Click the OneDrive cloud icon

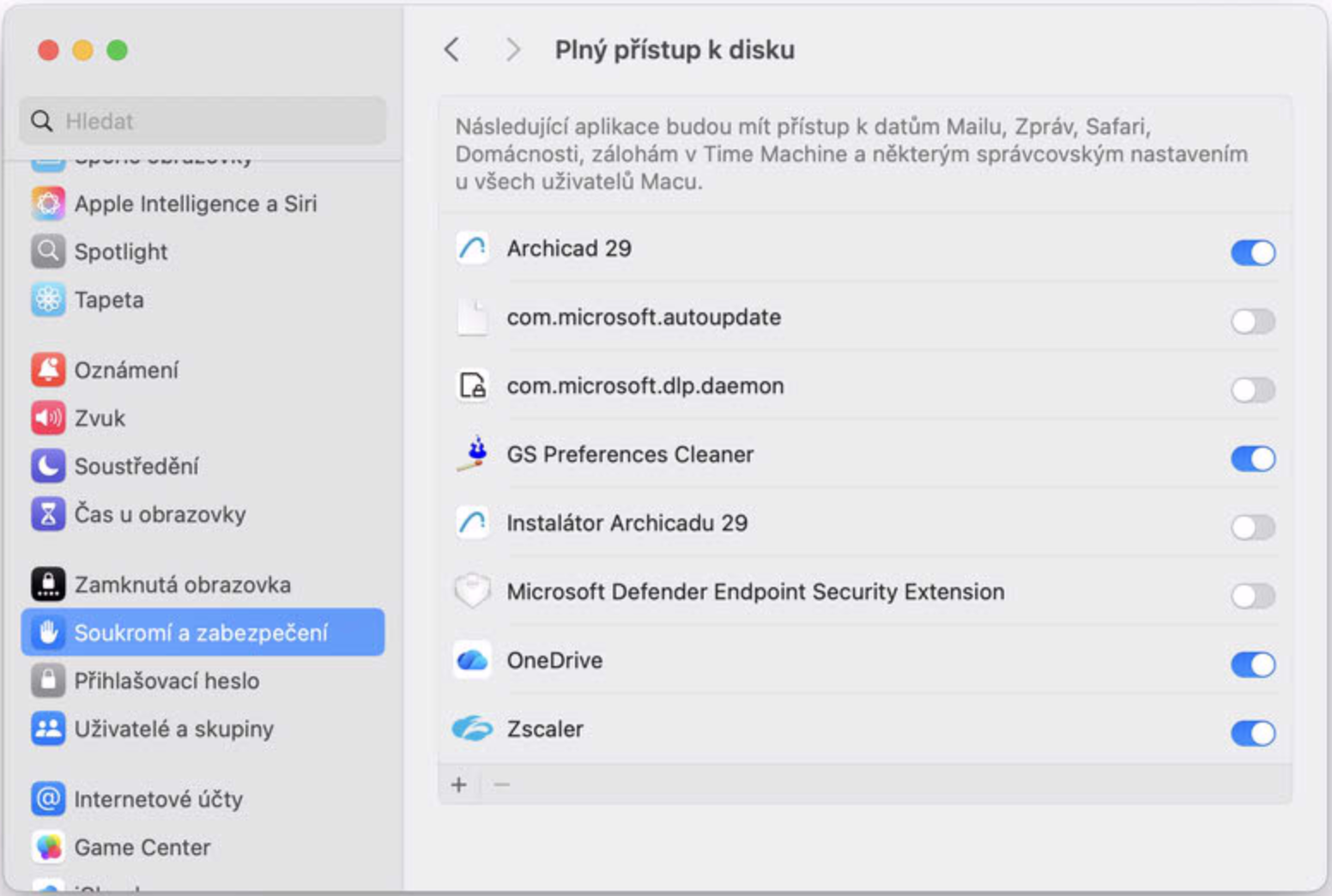(473, 660)
